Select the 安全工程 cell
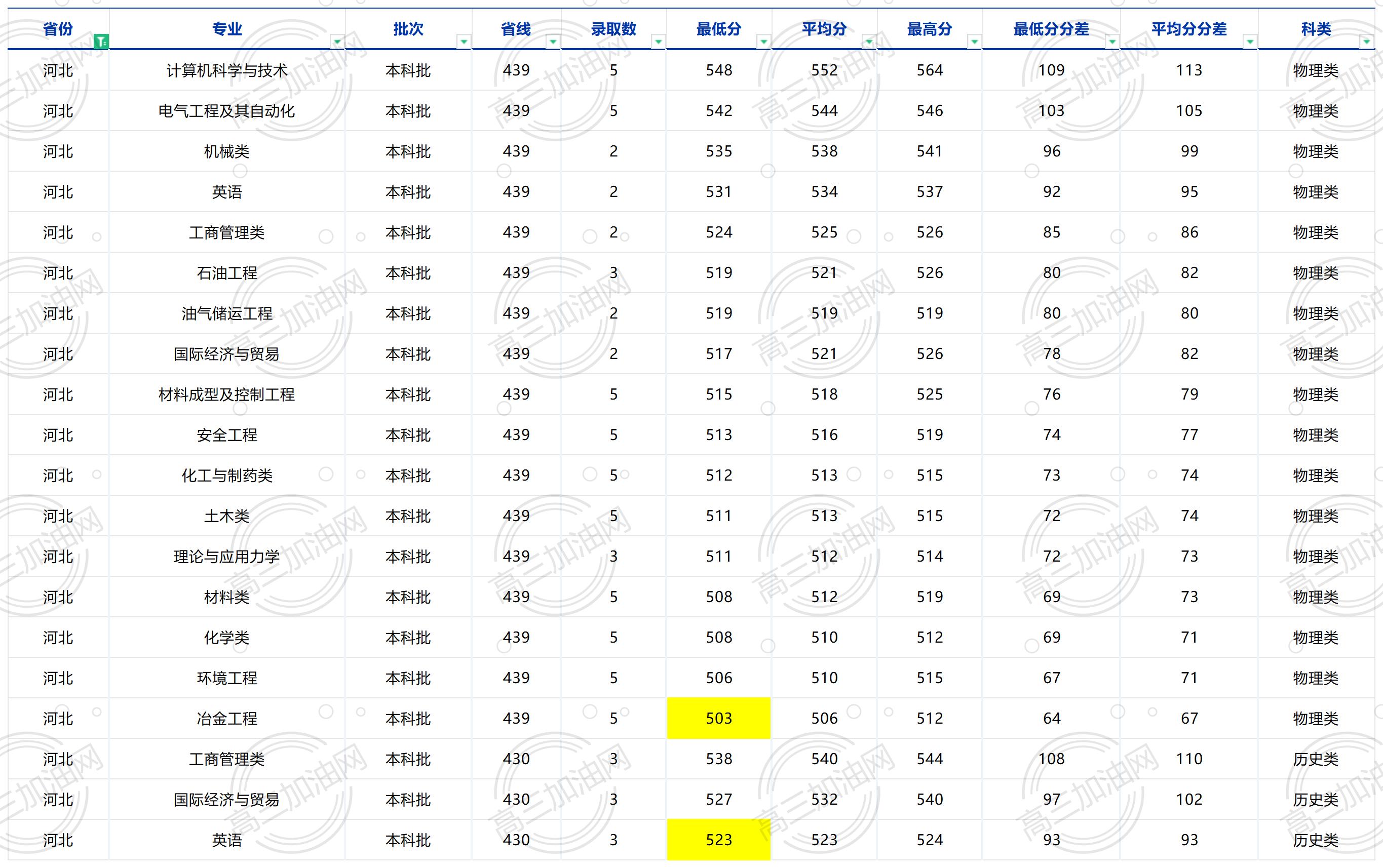 click(x=227, y=435)
